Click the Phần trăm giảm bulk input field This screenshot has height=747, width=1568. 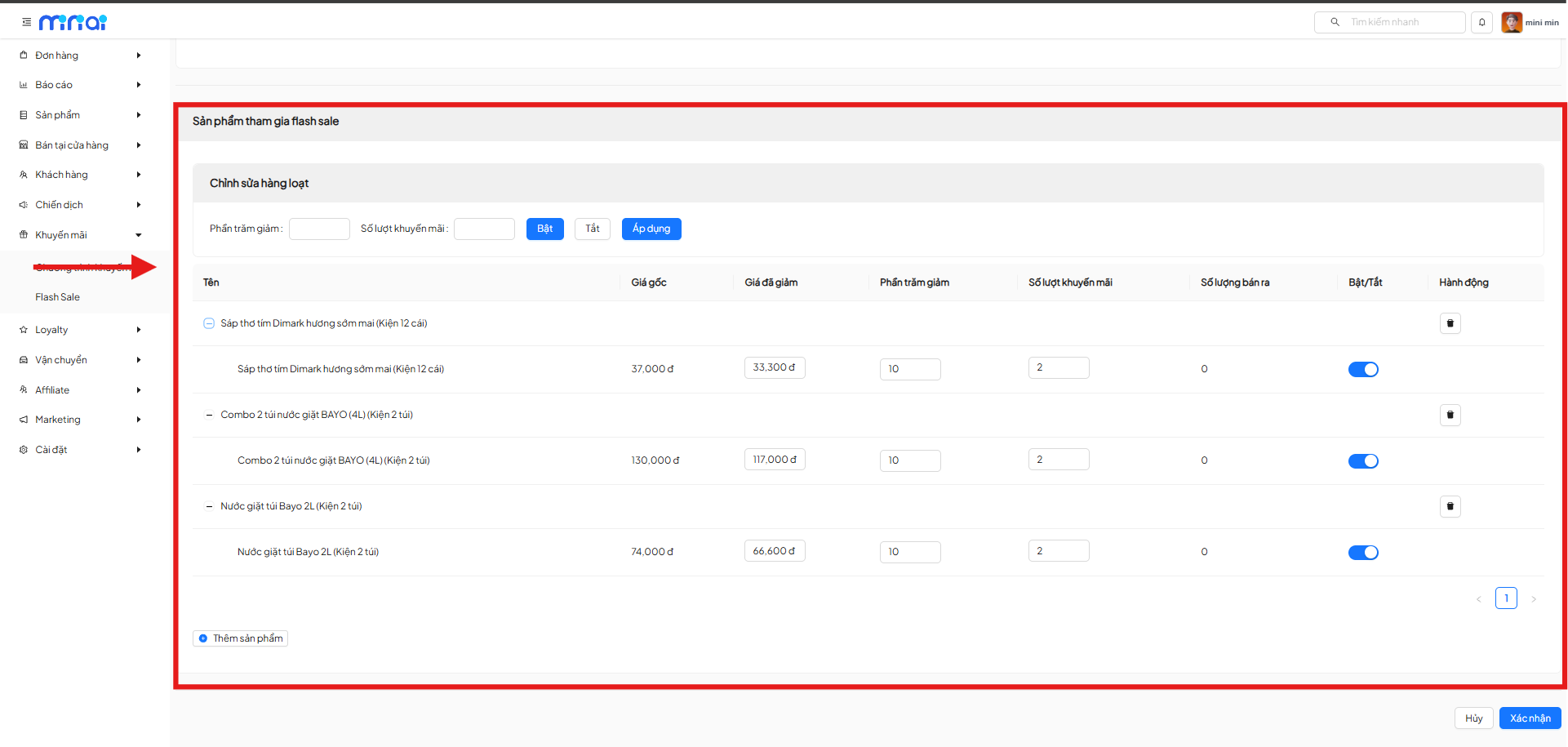click(x=319, y=229)
